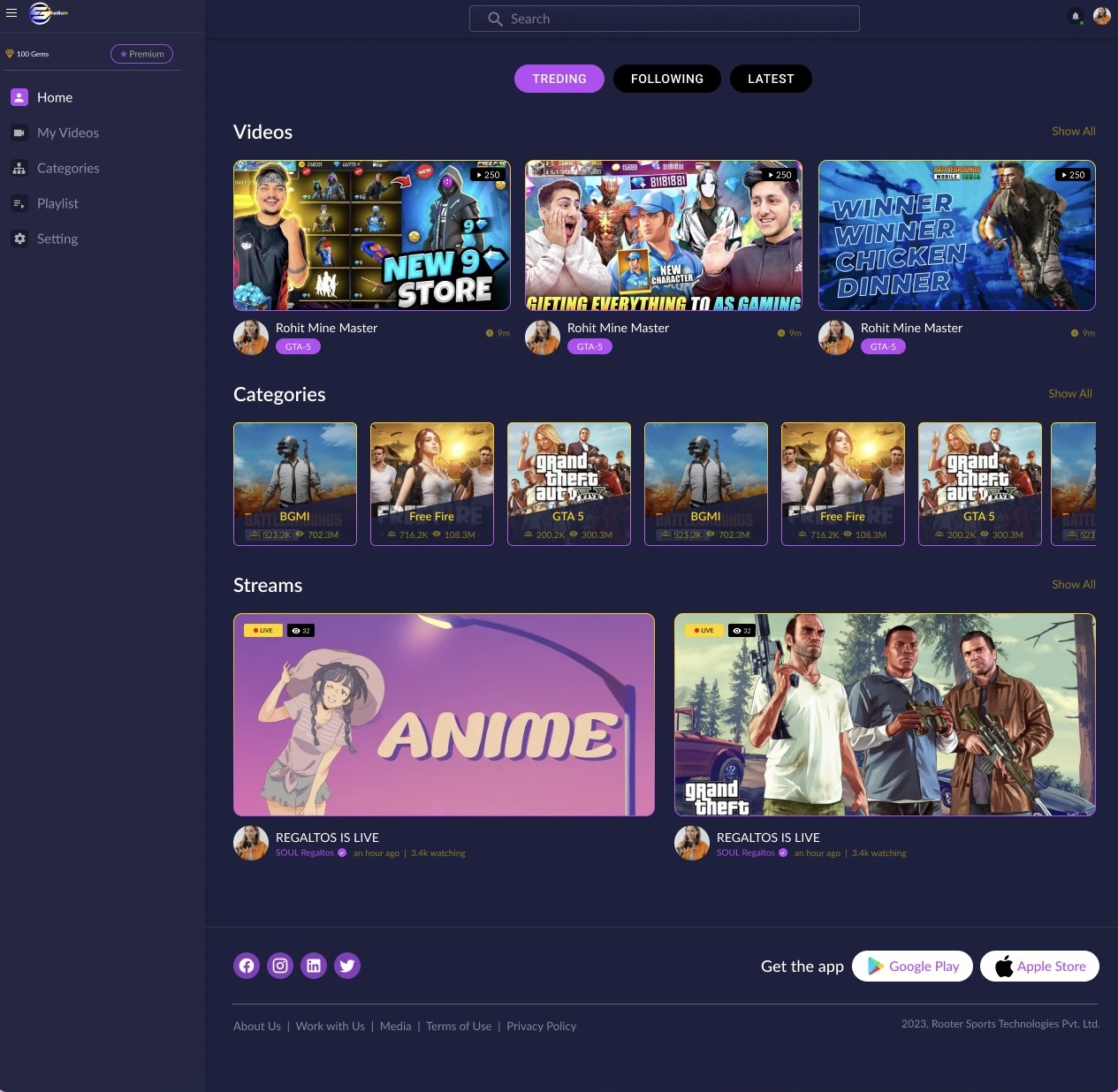Show all Categories
The height and width of the screenshot is (1092, 1118).
[x=1070, y=393]
